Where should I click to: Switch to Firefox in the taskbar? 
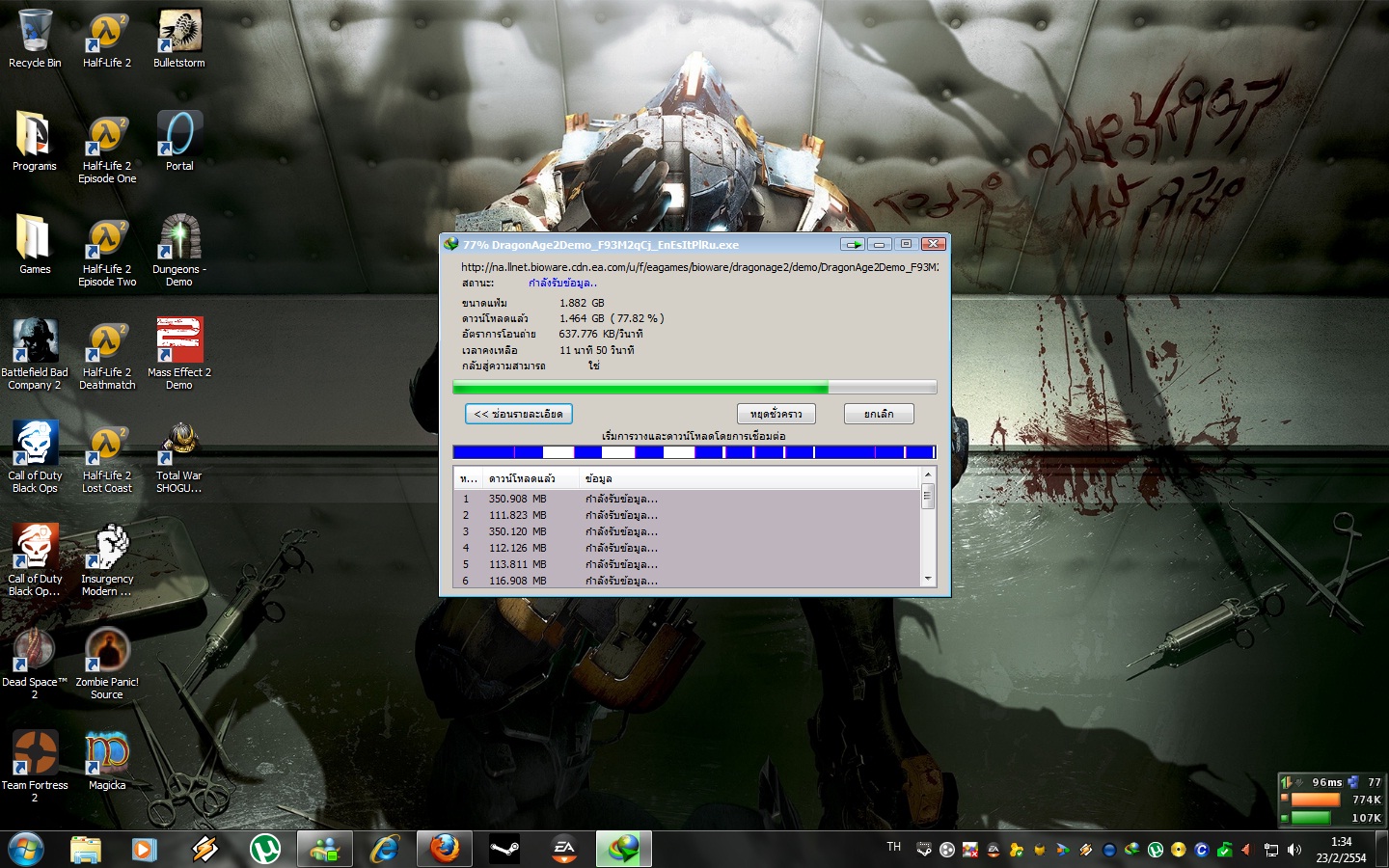click(445, 849)
